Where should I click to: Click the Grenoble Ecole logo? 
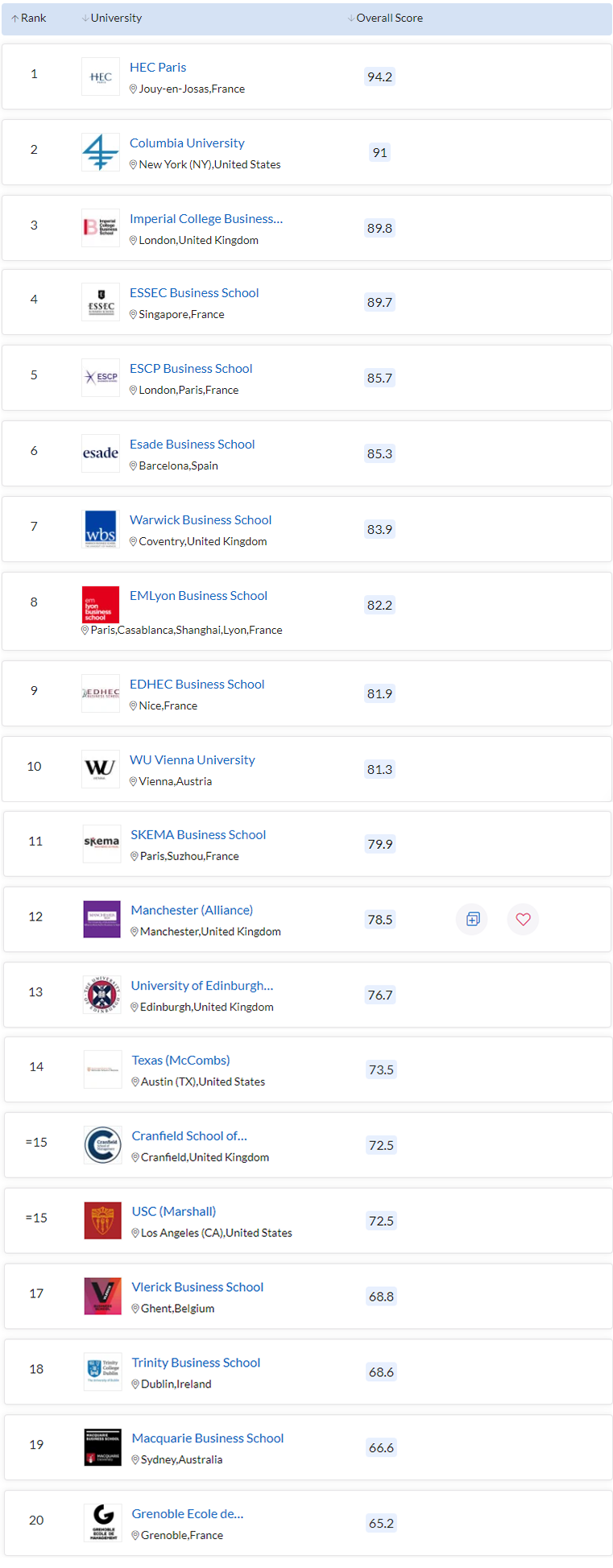coord(103,1524)
